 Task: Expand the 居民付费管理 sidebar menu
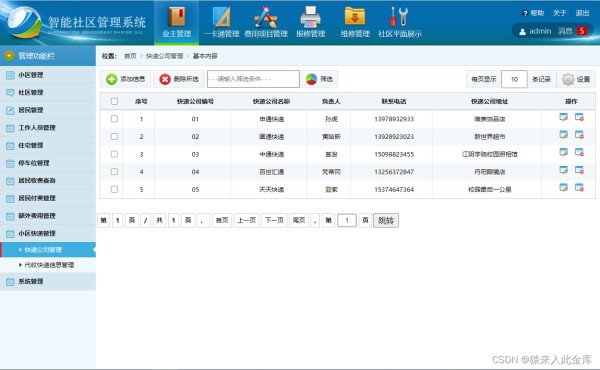pyautogui.click(x=48, y=198)
